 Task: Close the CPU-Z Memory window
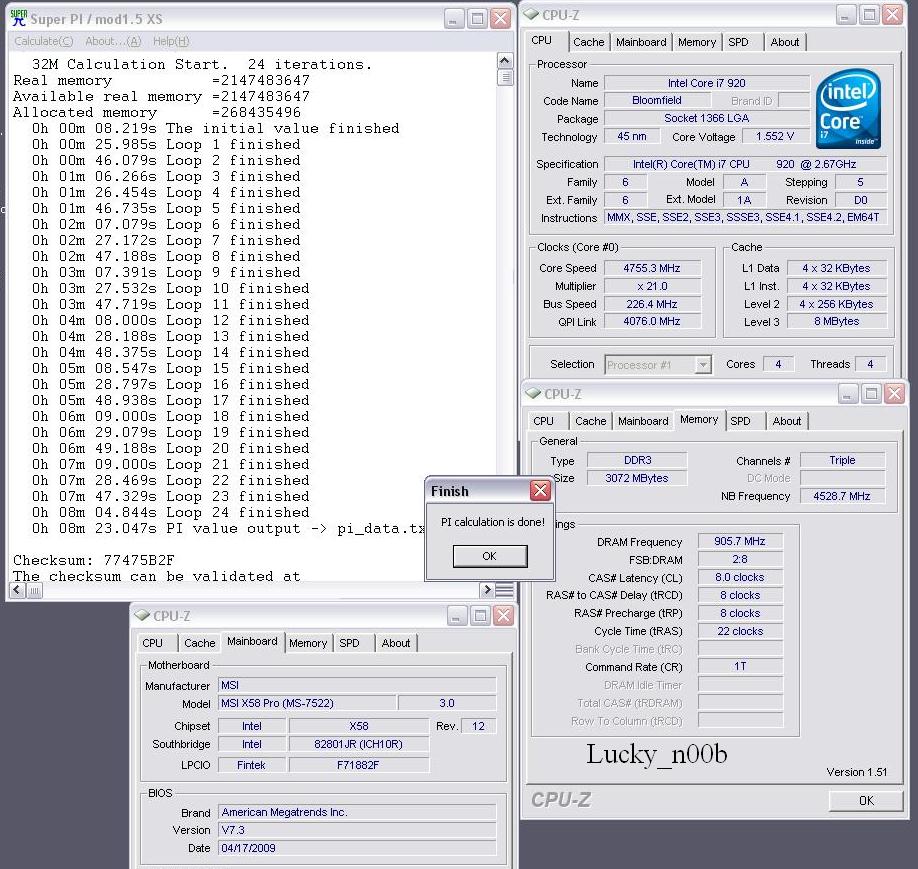tap(894, 394)
